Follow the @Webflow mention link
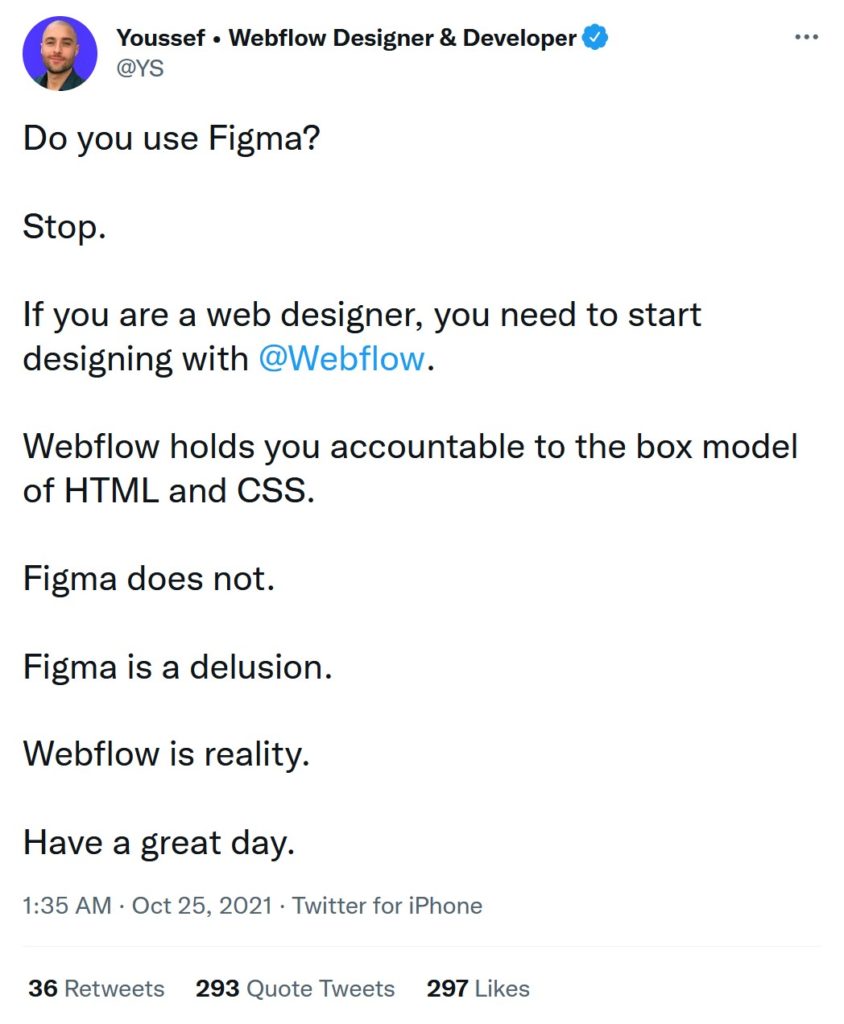 pos(342,359)
